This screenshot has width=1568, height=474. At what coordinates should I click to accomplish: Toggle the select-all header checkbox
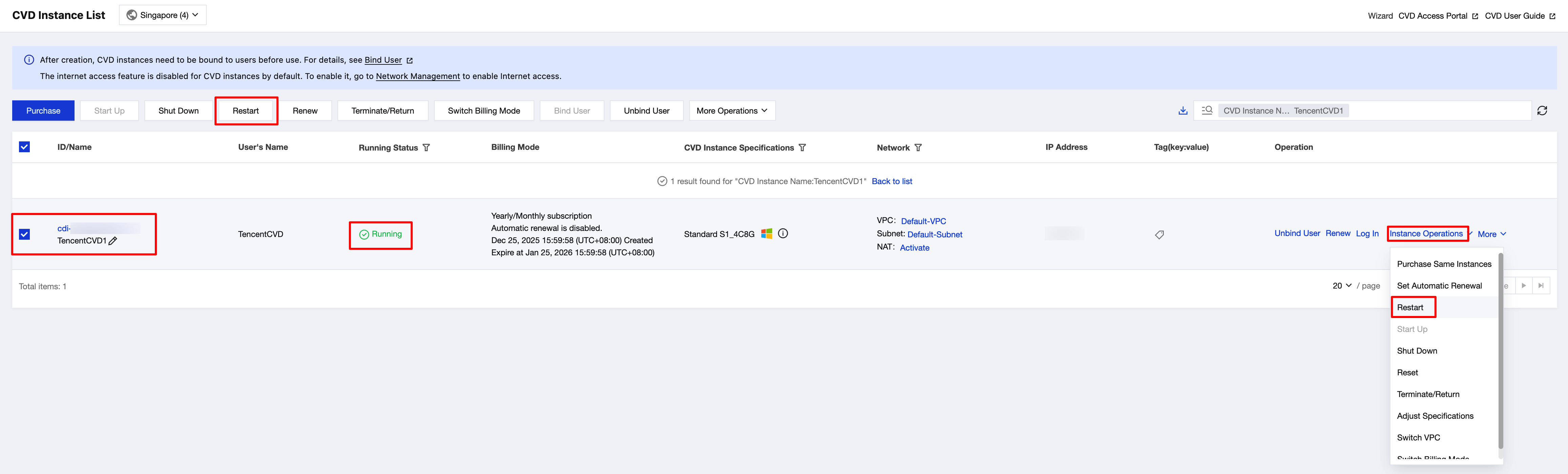coord(24,147)
